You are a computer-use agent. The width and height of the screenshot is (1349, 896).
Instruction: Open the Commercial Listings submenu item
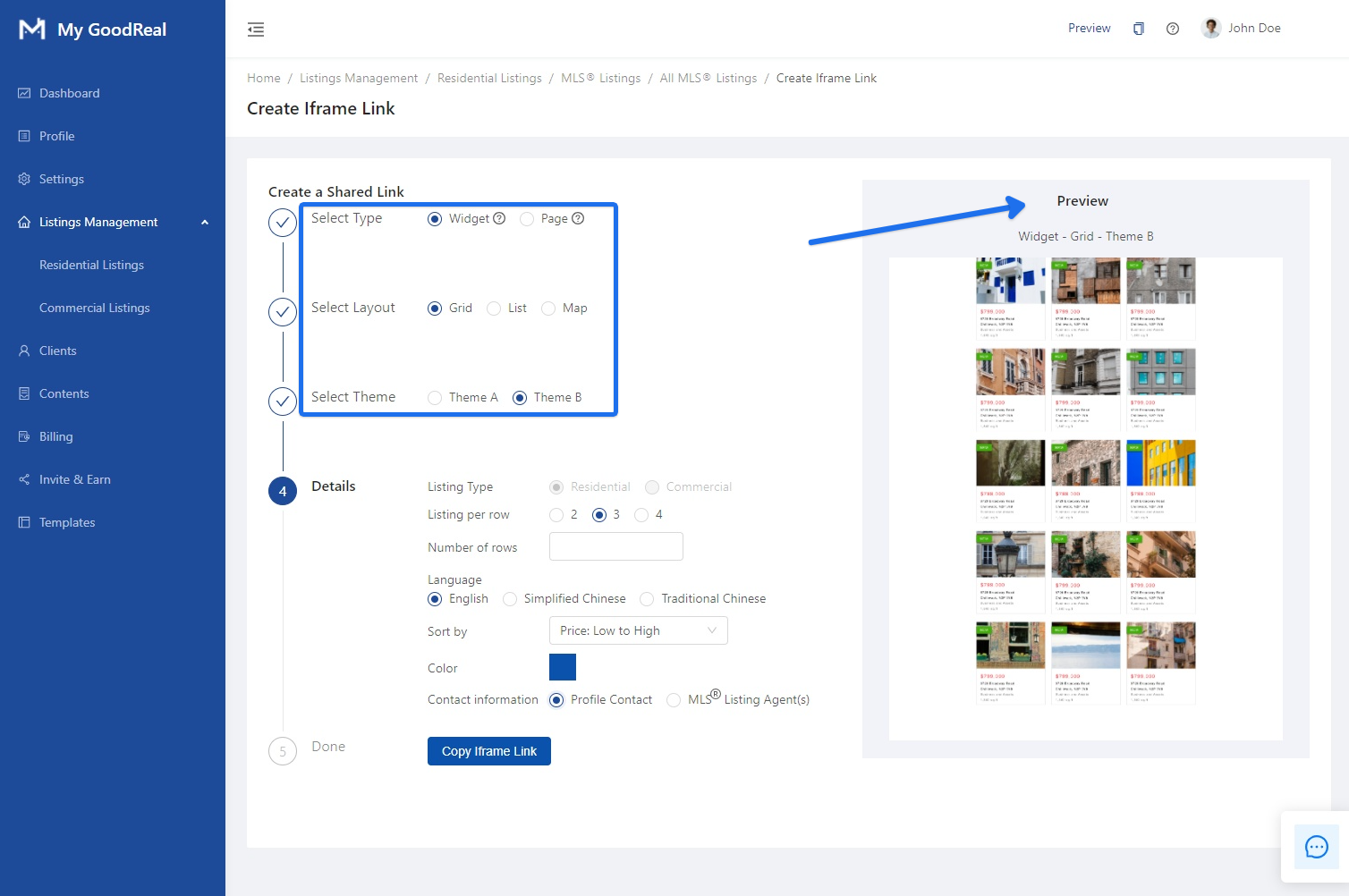[x=94, y=308]
